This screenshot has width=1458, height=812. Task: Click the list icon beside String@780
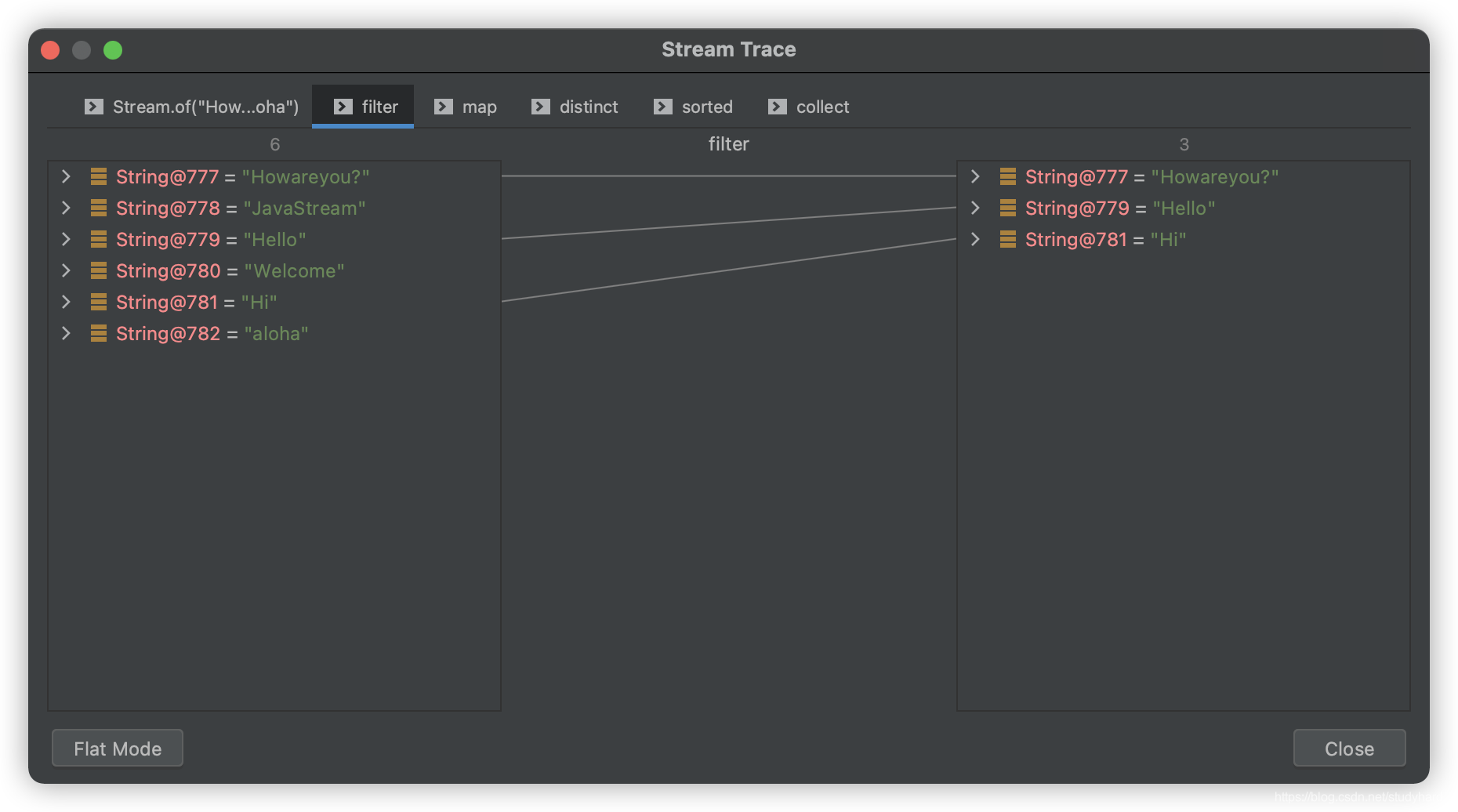[99, 270]
